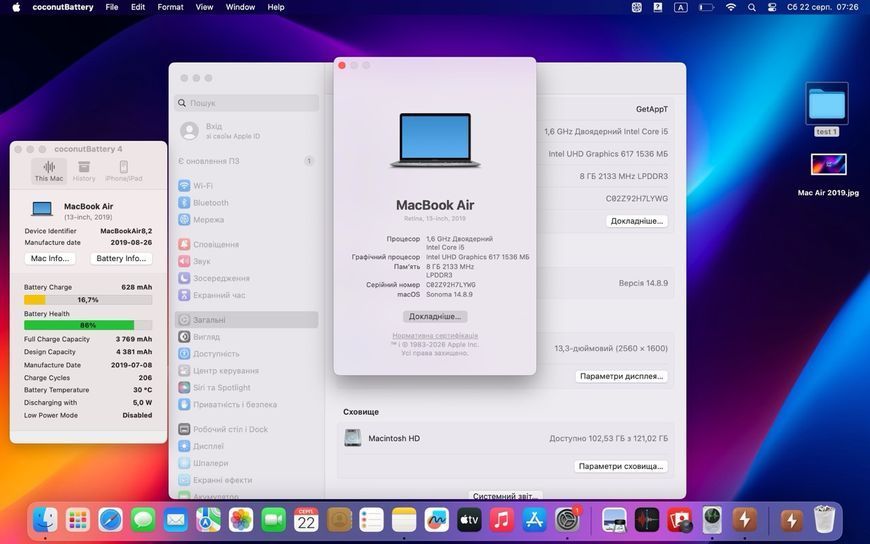Open App Store from the Dock
The width and height of the screenshot is (870, 544).
click(534, 520)
